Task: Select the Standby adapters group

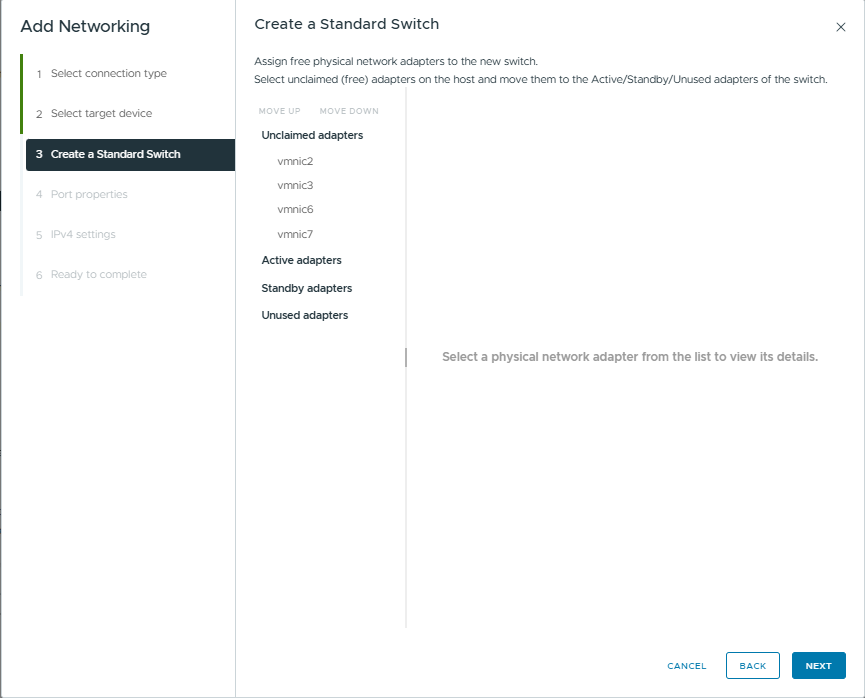Action: 306,288
